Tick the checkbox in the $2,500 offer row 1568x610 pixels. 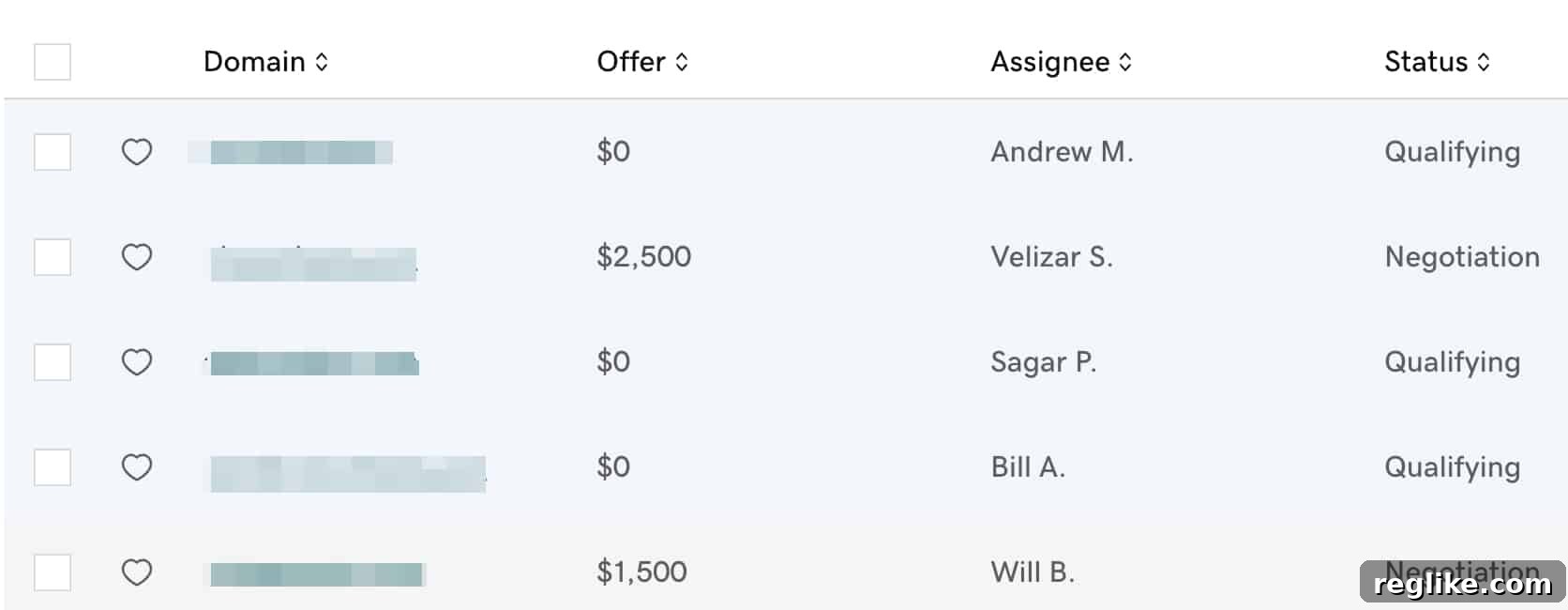(53, 257)
